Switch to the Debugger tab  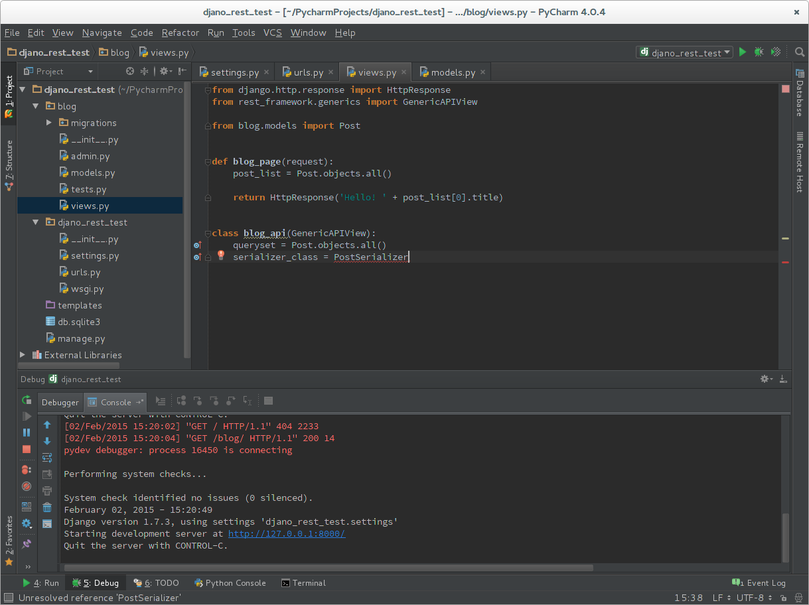[x=60, y=402]
